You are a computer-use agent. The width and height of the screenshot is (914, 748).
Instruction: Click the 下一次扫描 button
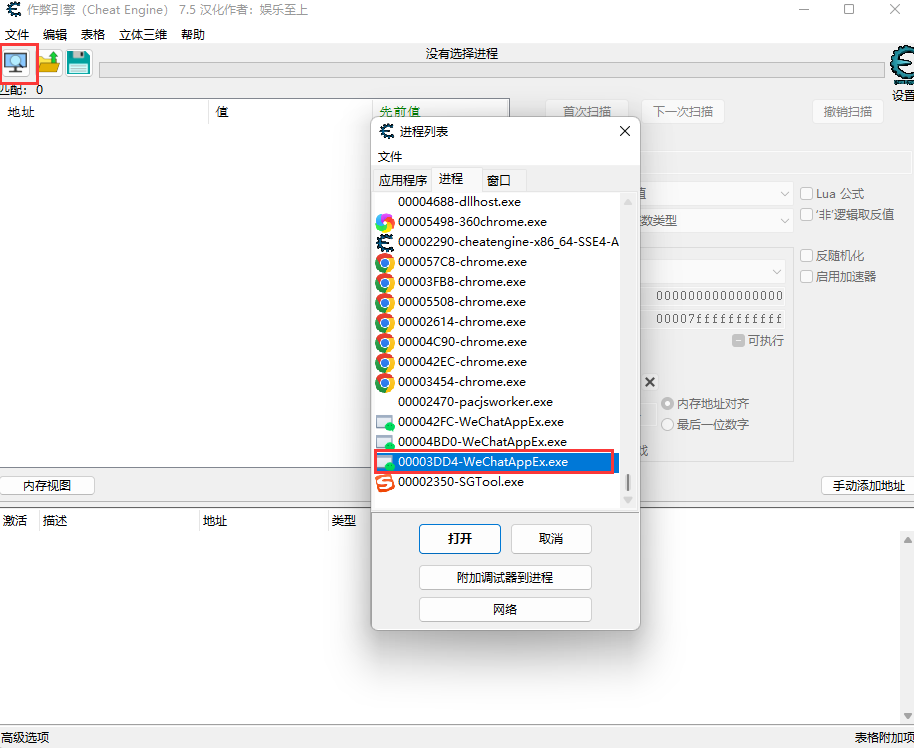(683, 111)
